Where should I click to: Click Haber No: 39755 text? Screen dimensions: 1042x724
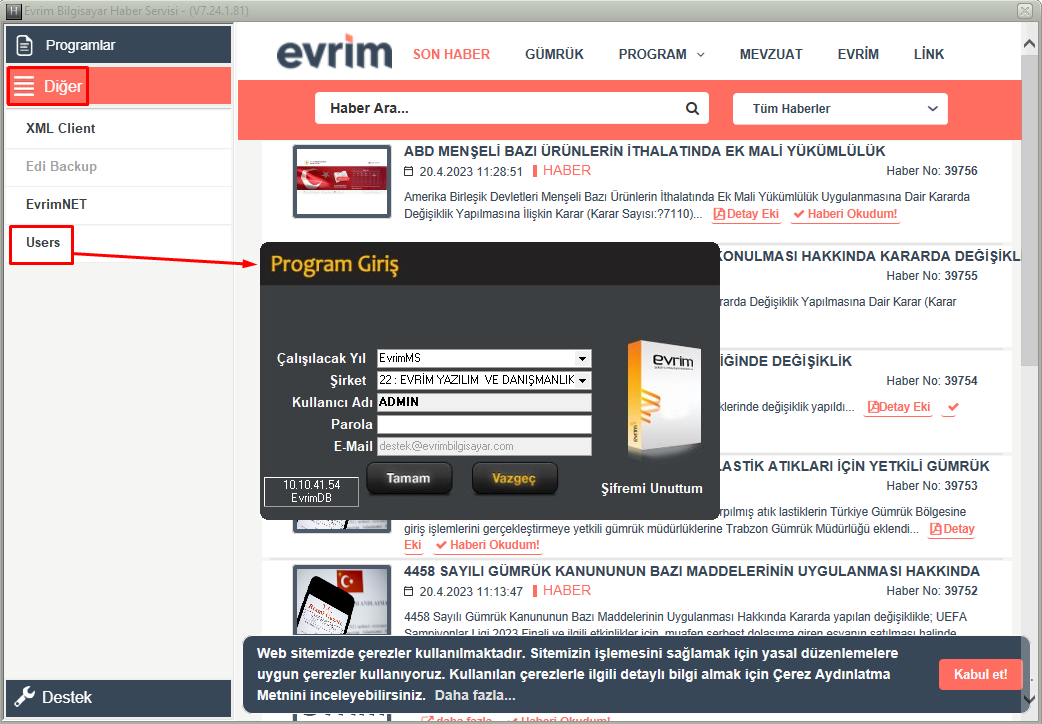(x=932, y=276)
